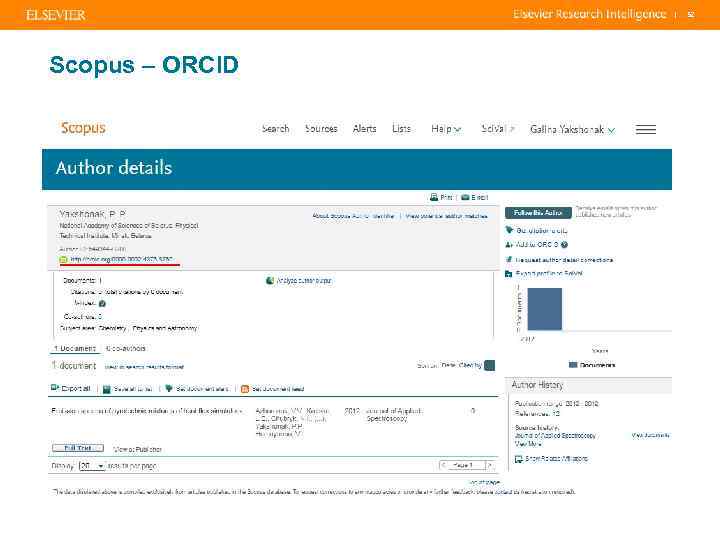Click the blue bar in the documents chart
The height and width of the screenshot is (540, 720).
[545, 309]
